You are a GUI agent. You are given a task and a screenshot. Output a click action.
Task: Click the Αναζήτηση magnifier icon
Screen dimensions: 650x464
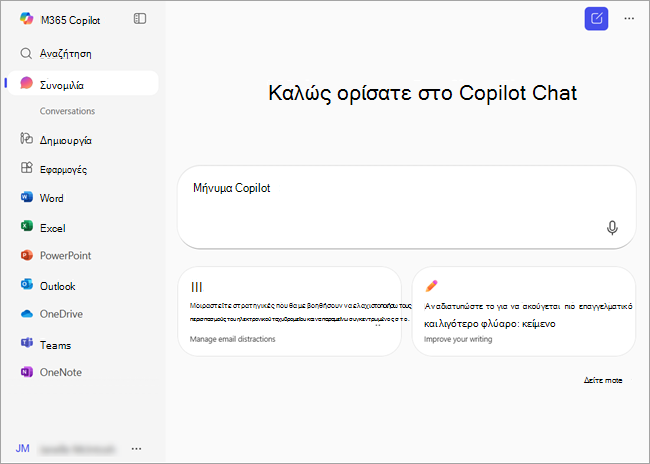coord(26,53)
